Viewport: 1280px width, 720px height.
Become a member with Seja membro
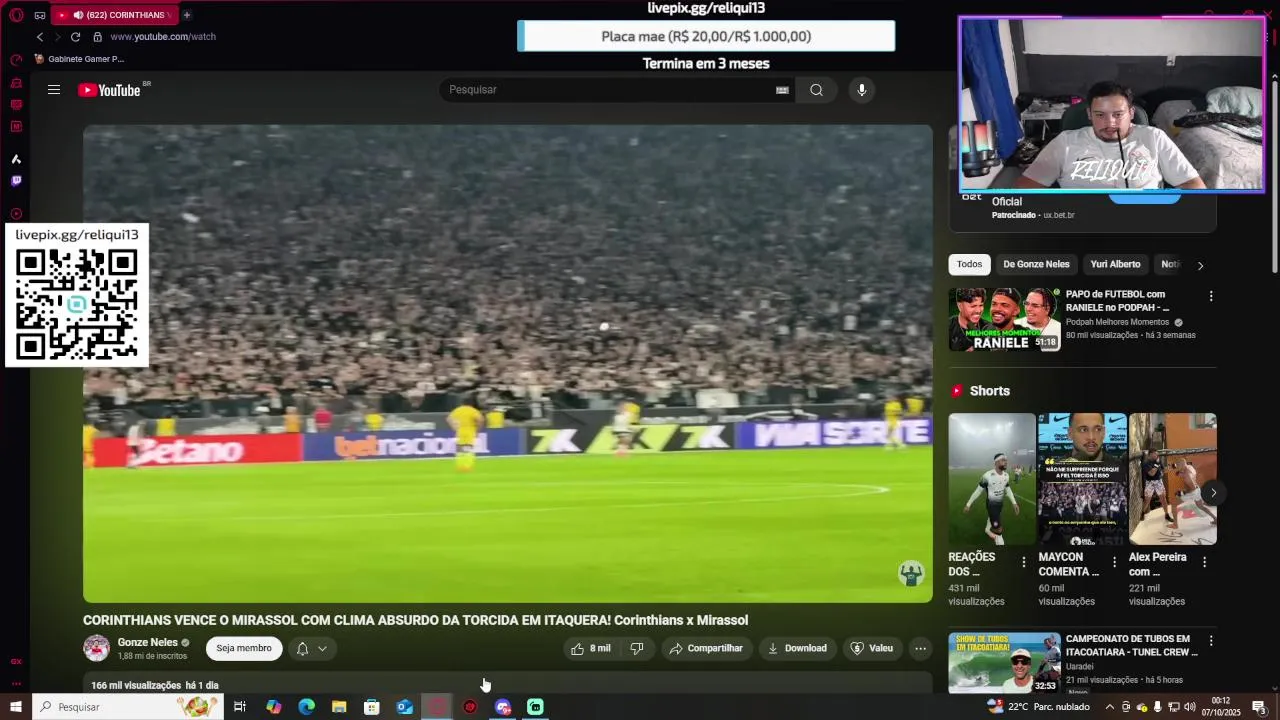point(244,648)
